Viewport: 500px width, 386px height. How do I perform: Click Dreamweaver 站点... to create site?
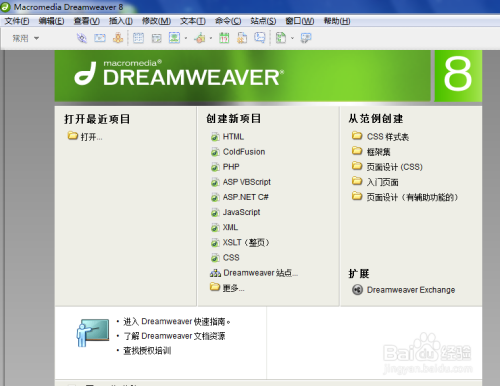[x=260, y=273]
